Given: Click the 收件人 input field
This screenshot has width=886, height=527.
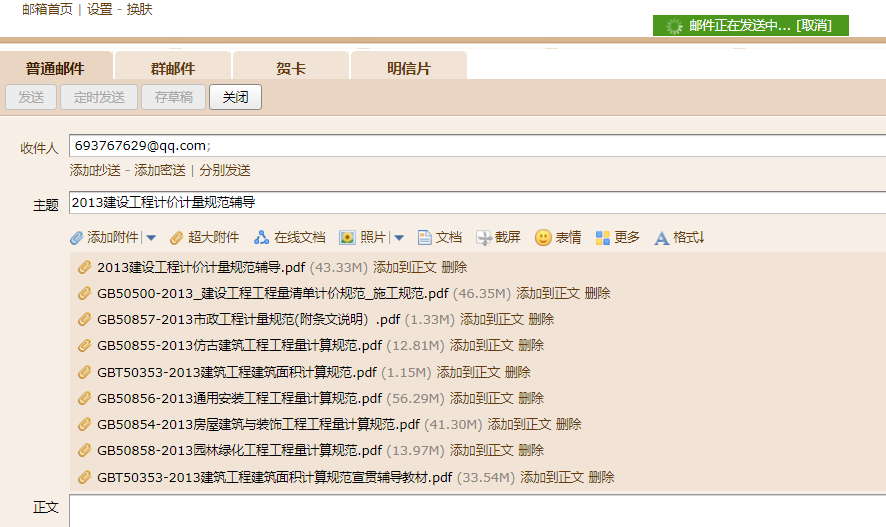Looking at the screenshot, I should [x=477, y=146].
